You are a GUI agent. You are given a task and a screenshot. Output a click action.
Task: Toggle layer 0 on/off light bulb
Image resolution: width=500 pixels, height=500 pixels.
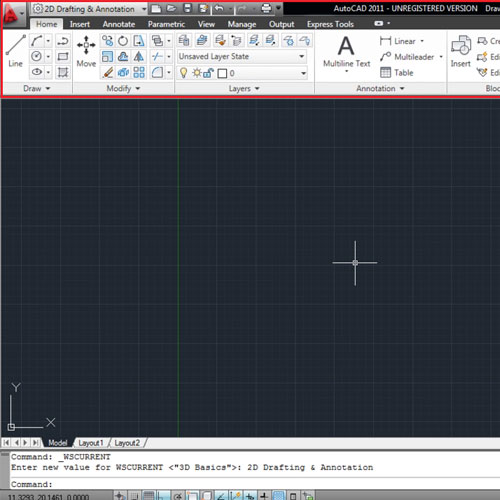(x=183, y=73)
